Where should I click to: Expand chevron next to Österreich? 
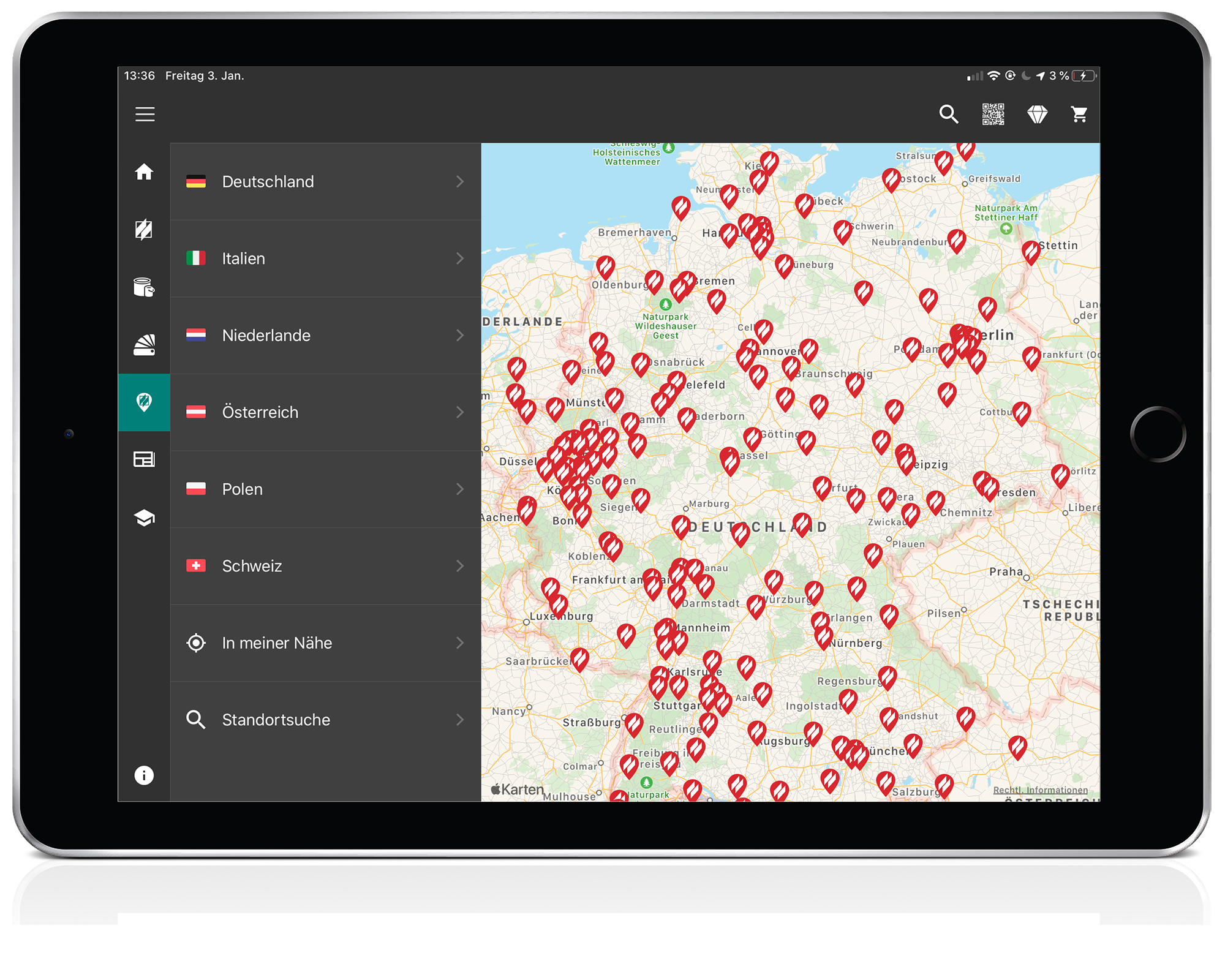(460, 412)
